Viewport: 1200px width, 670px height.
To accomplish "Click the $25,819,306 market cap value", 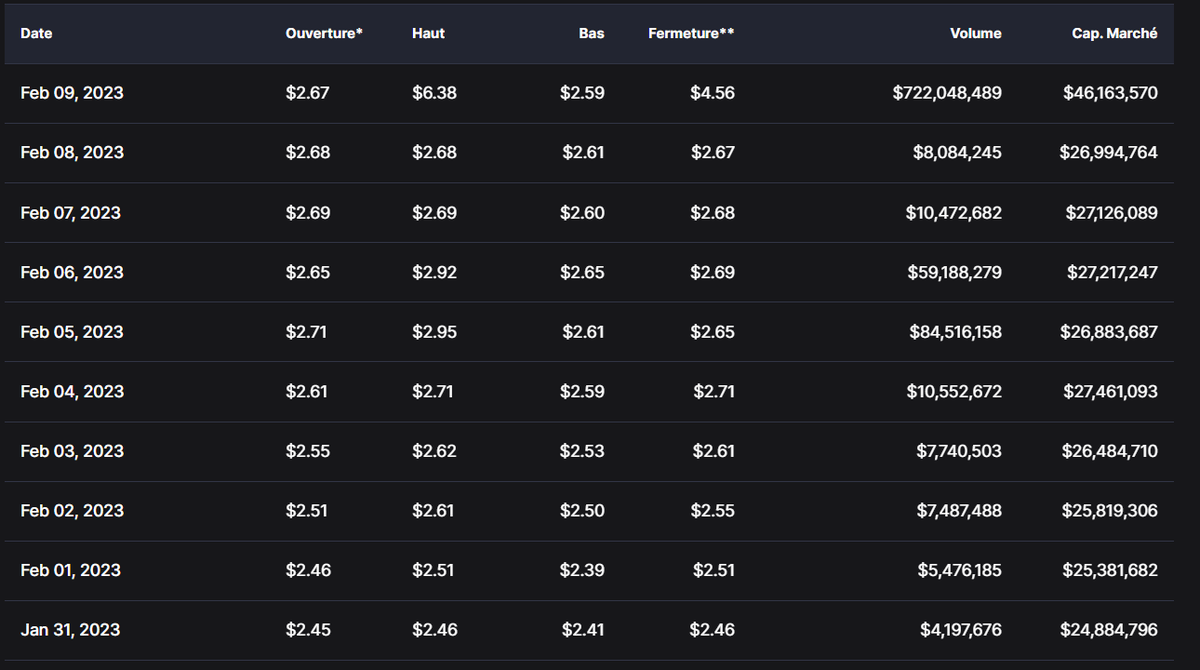I will click(1110, 510).
